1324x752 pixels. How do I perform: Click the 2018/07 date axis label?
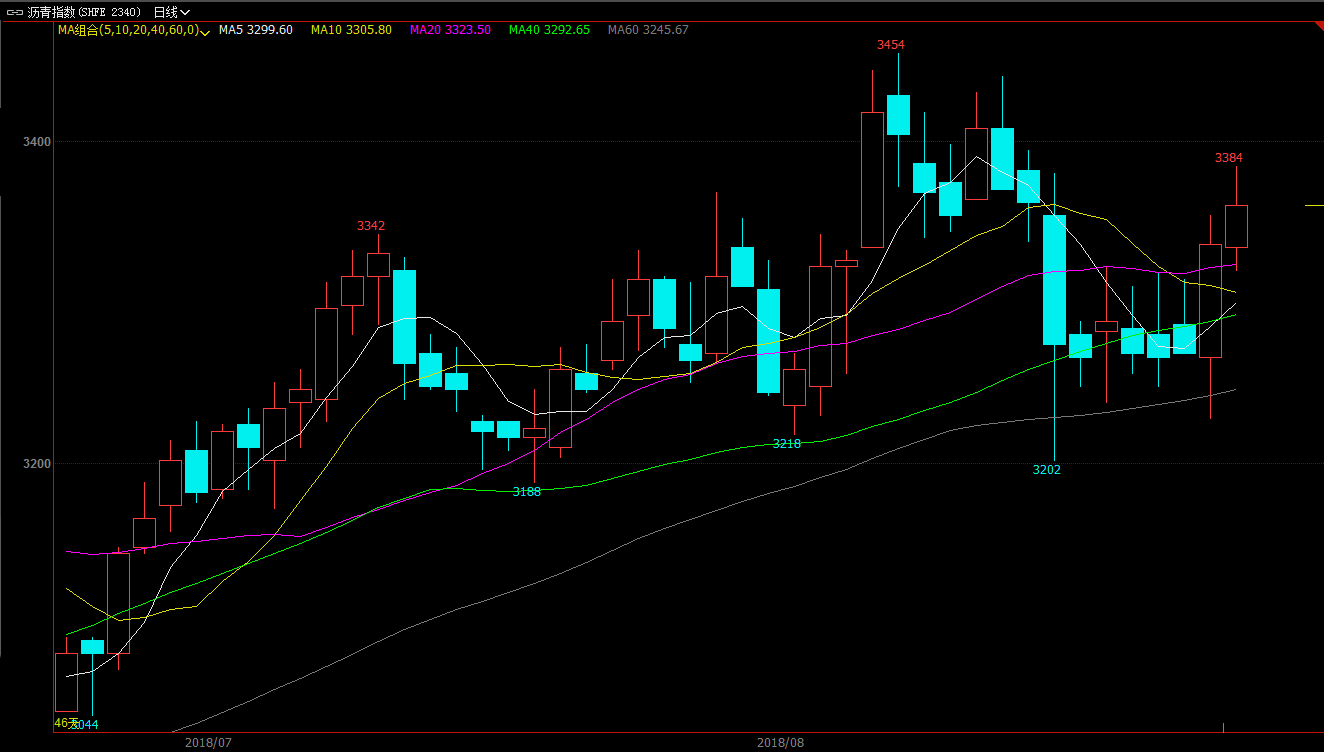(x=209, y=743)
